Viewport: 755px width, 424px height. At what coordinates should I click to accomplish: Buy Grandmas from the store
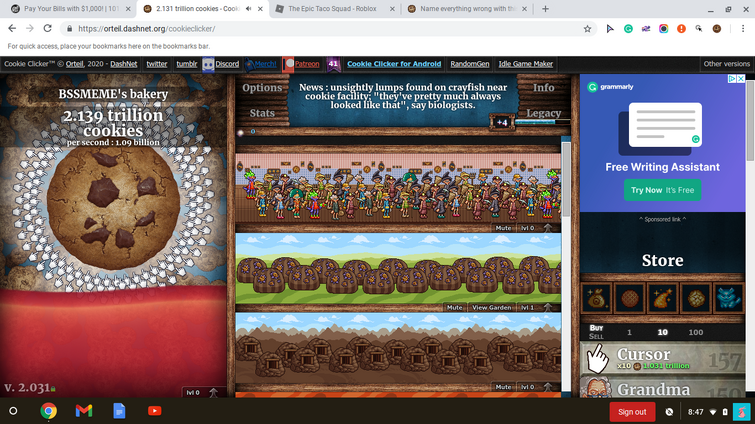[663, 387]
